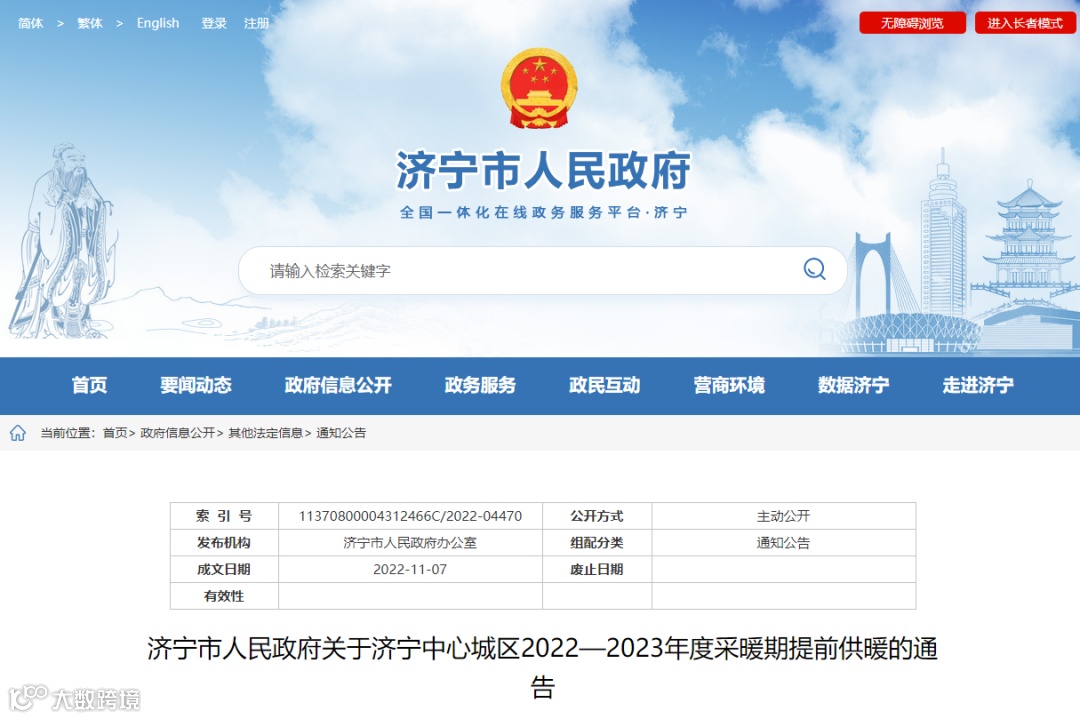The image size is (1080, 719).
Task: Switch language to 繁体
Action: [x=90, y=23]
